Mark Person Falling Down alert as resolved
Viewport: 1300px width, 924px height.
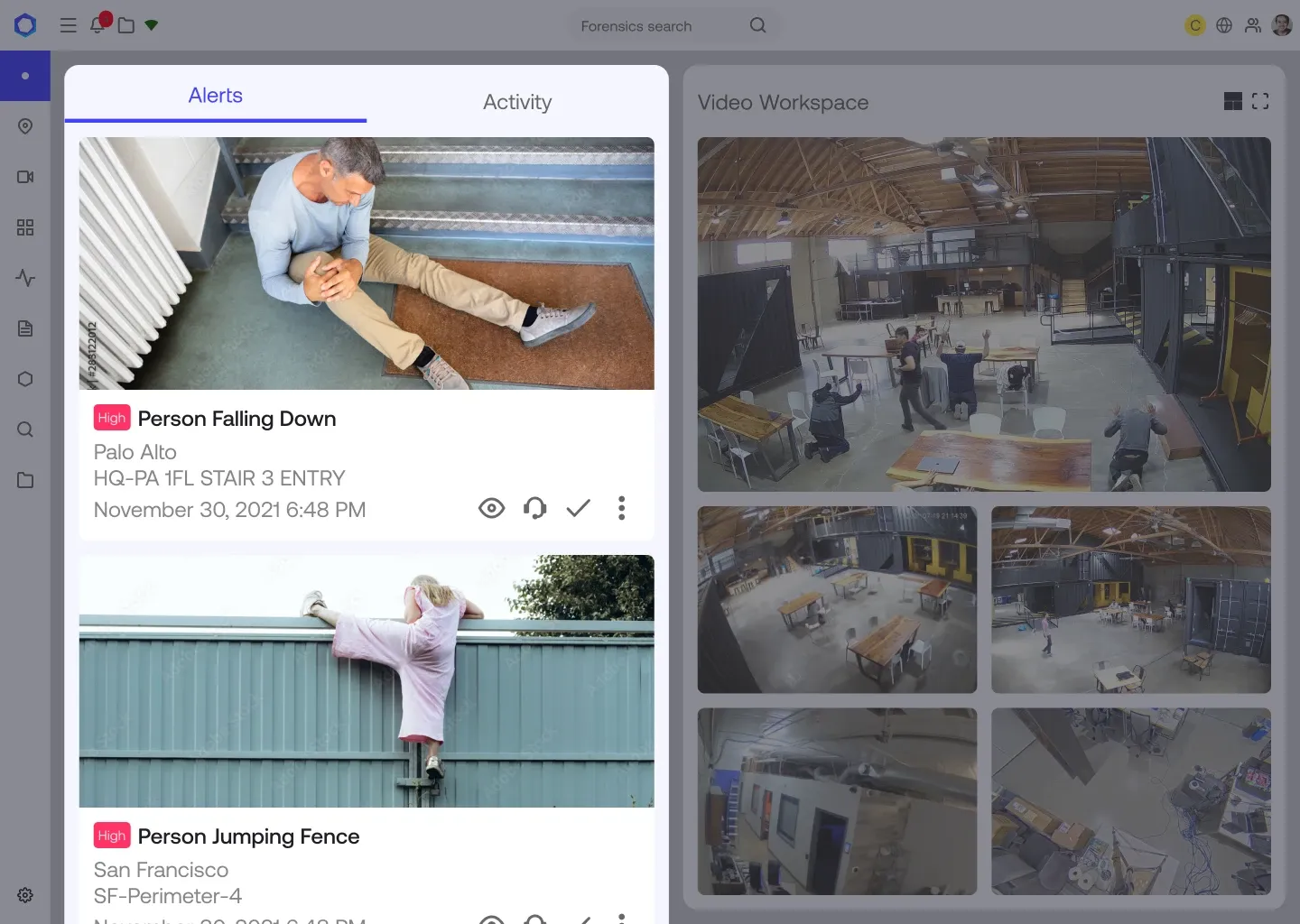pos(578,508)
